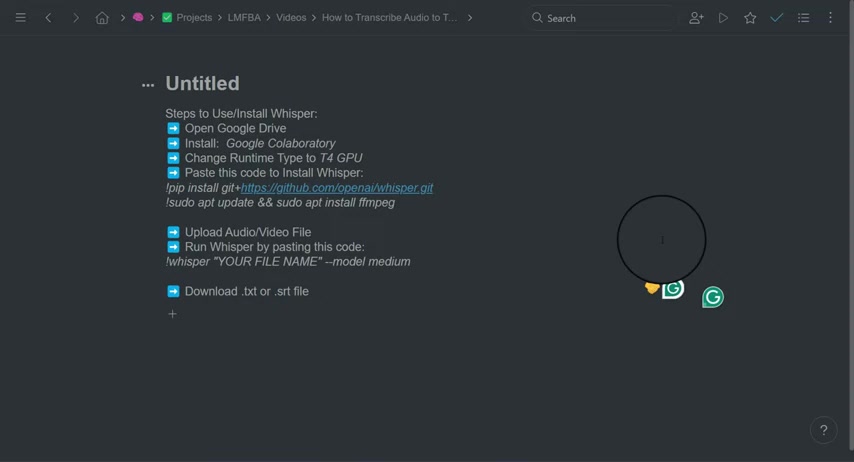This screenshot has width=854, height=462.
Task: Open the pink brain breadcrumb icon
Action: coord(138,17)
